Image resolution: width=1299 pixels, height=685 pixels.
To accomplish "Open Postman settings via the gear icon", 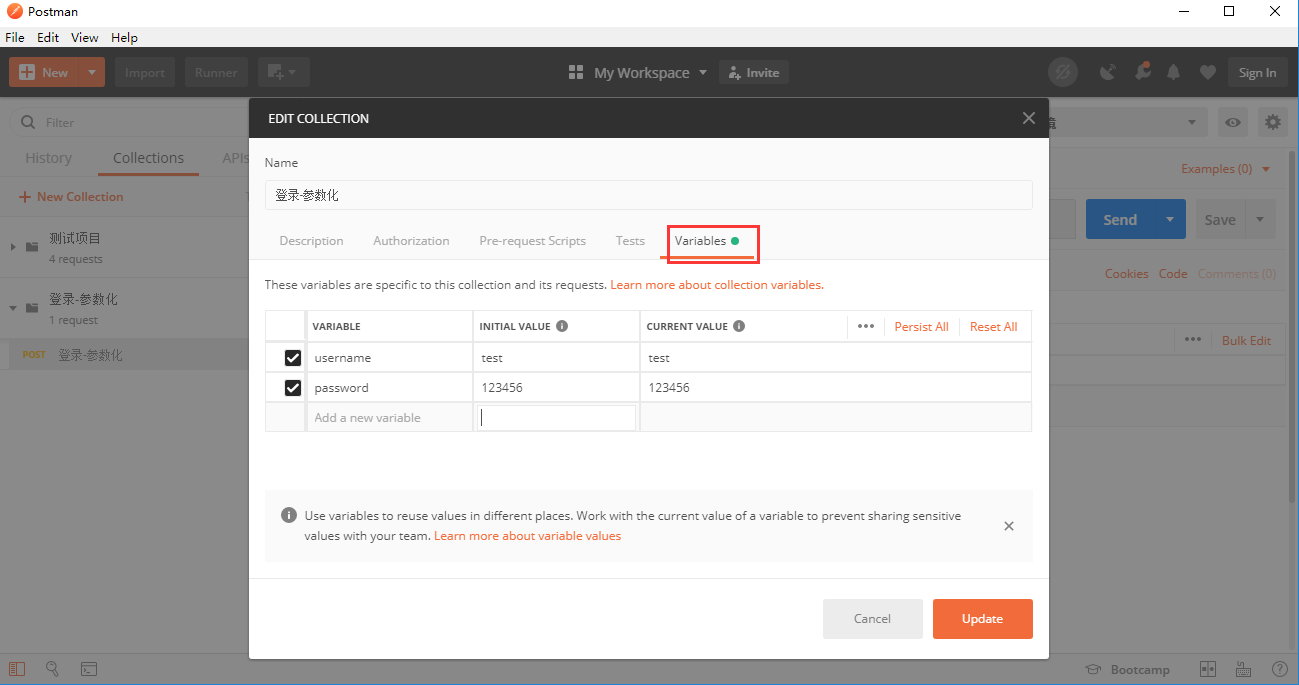I will [1272, 121].
